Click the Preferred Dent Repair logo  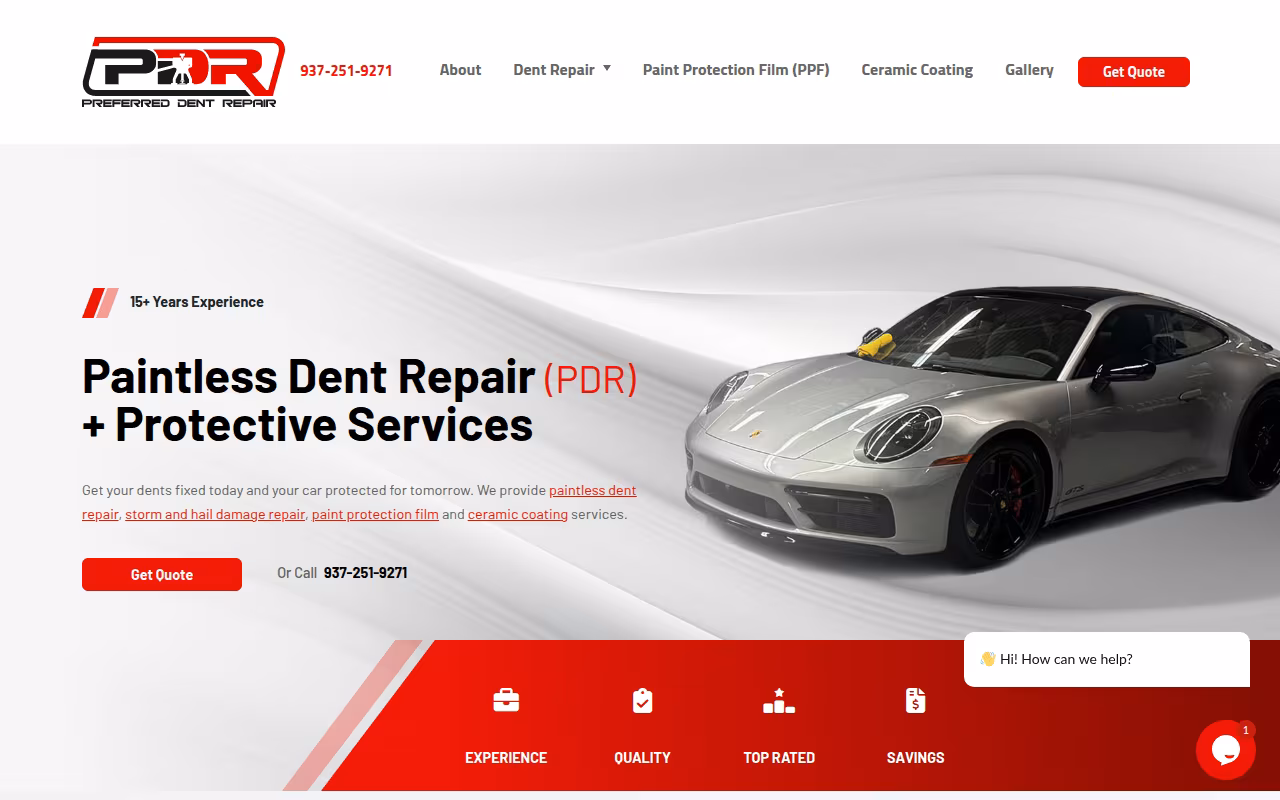click(183, 72)
